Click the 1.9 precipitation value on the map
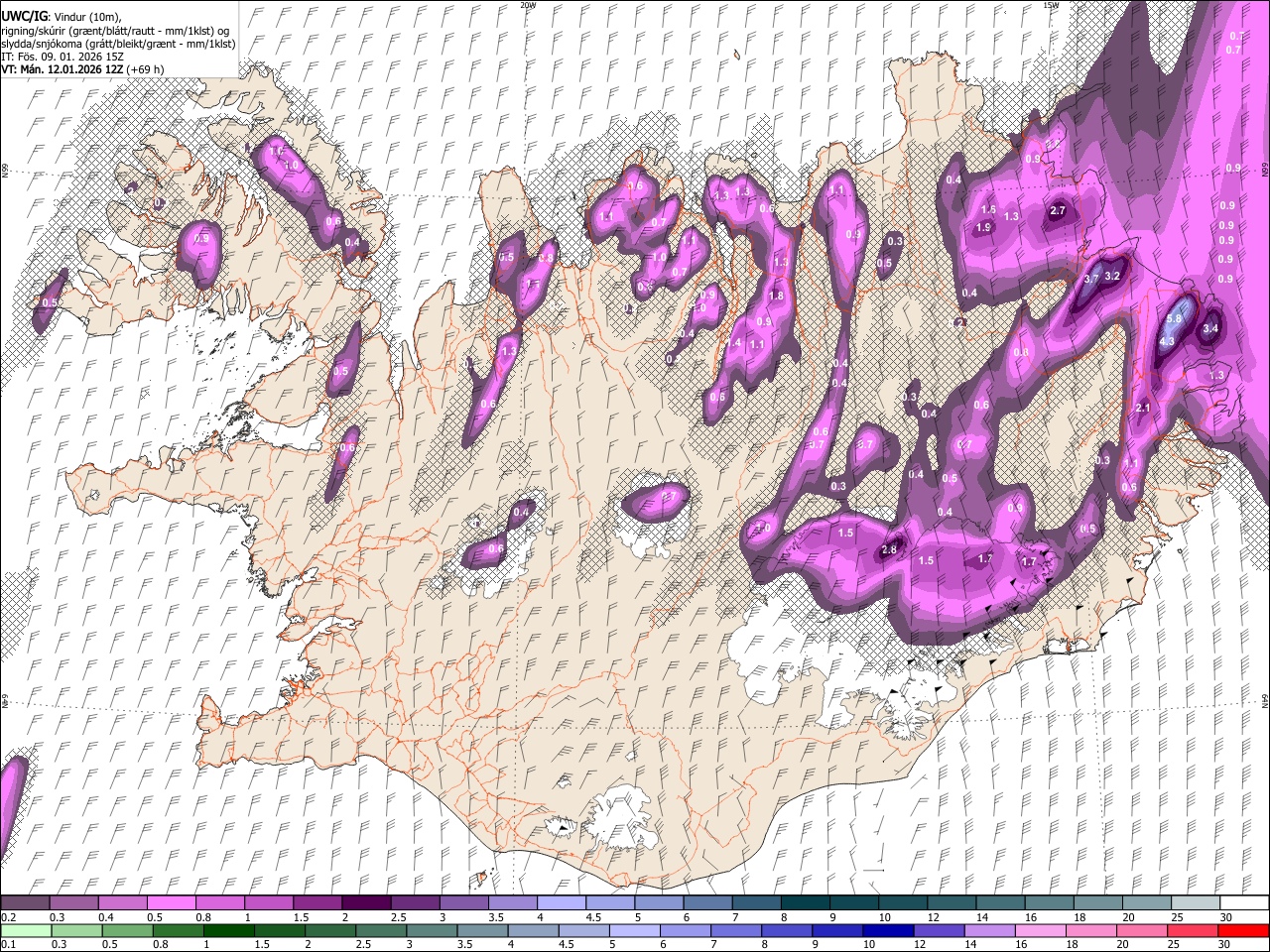The height and width of the screenshot is (952, 1270). 983,227
